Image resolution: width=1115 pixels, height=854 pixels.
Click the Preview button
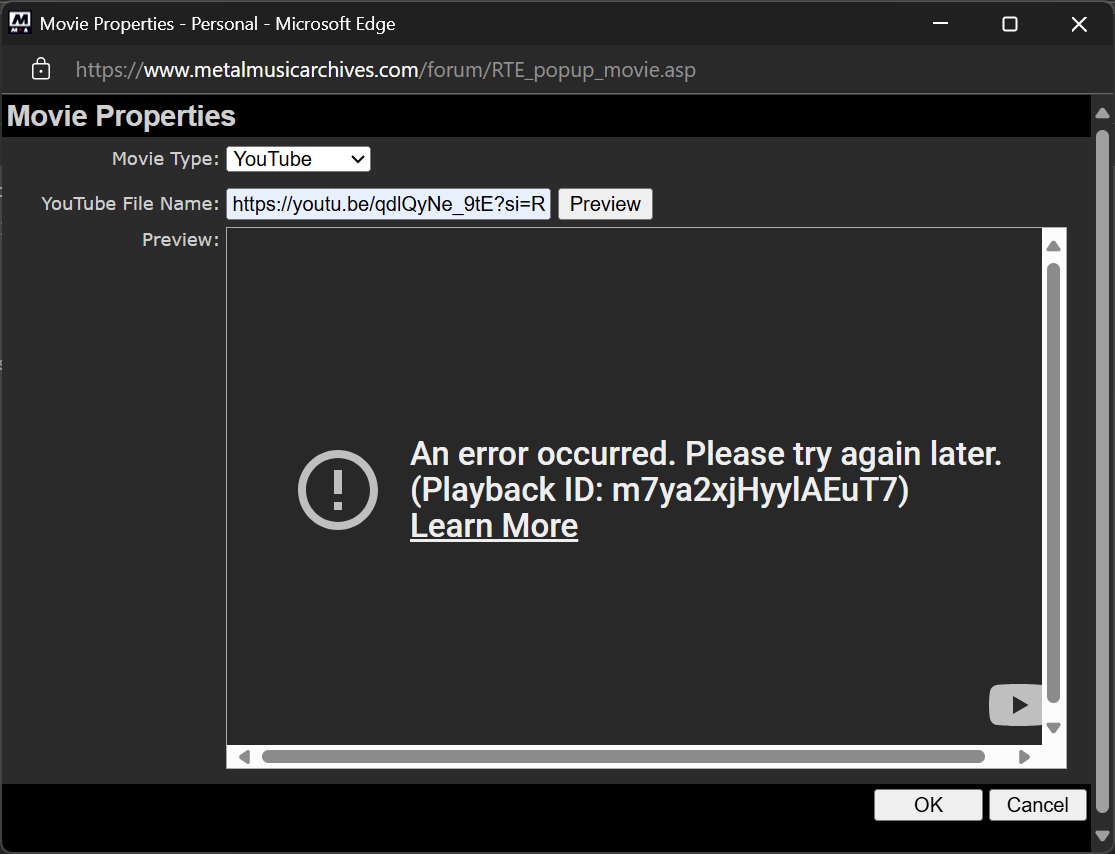[605, 204]
